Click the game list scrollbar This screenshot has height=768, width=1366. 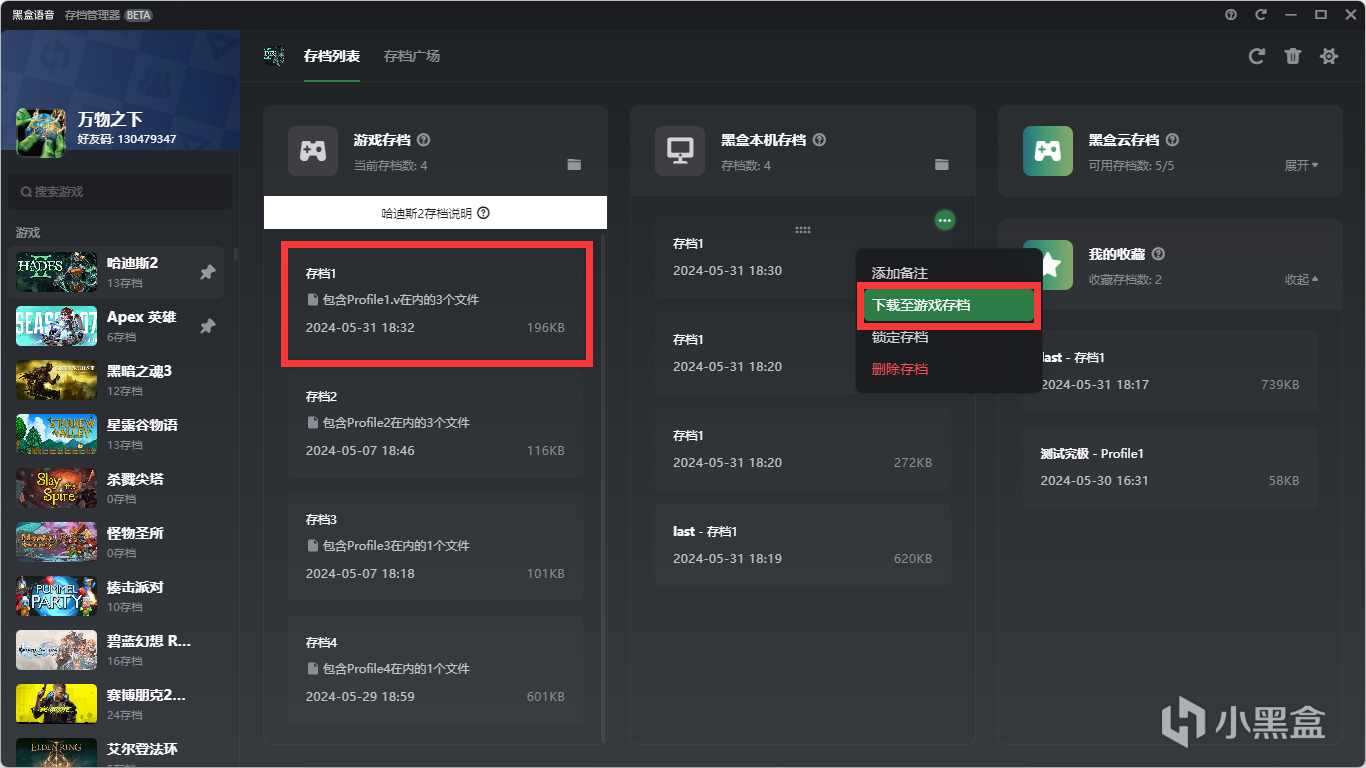(236, 254)
